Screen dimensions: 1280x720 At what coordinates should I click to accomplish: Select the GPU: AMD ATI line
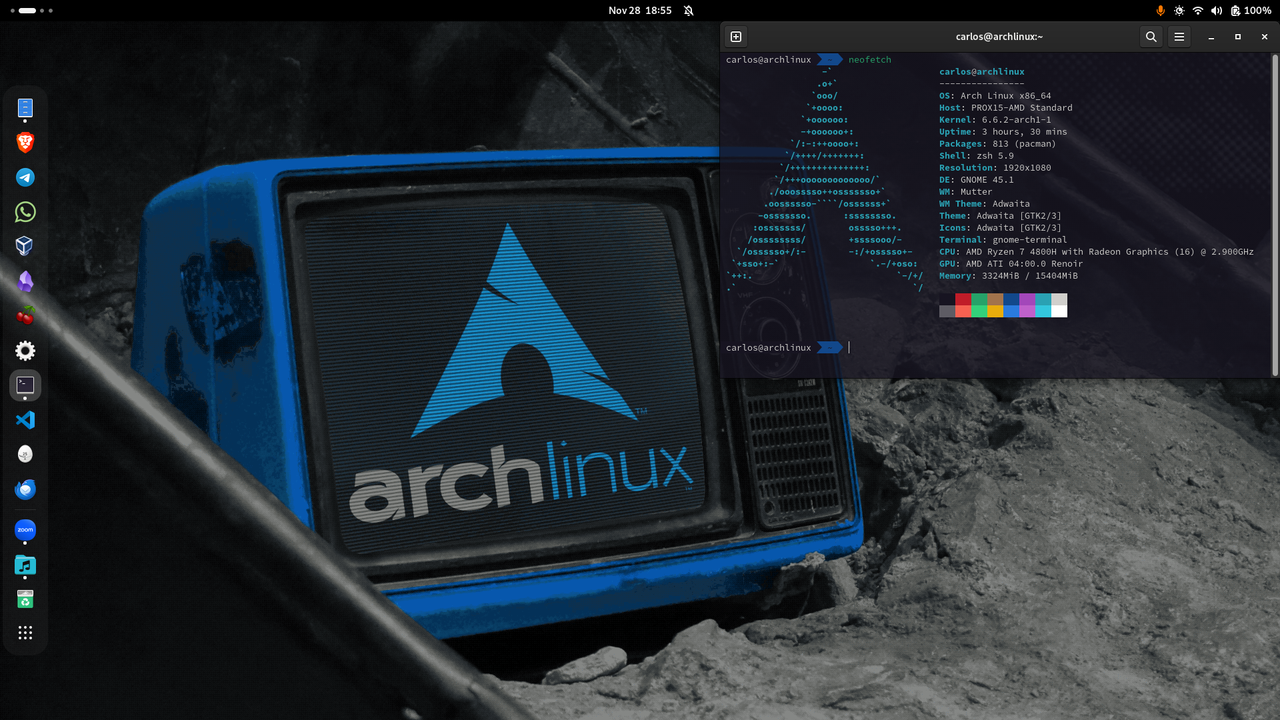tap(1010, 264)
